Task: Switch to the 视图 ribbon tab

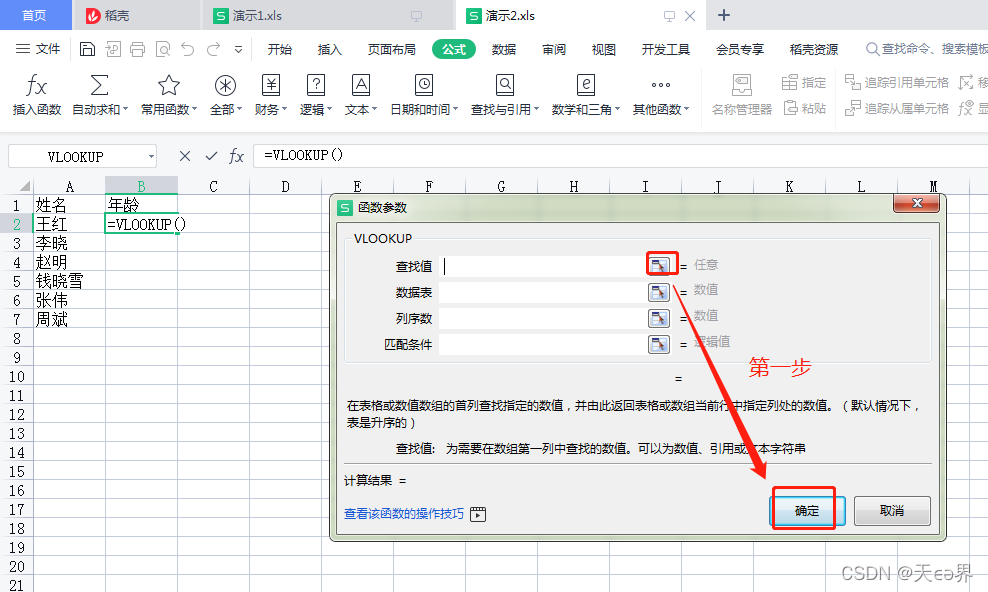Action: [604, 49]
